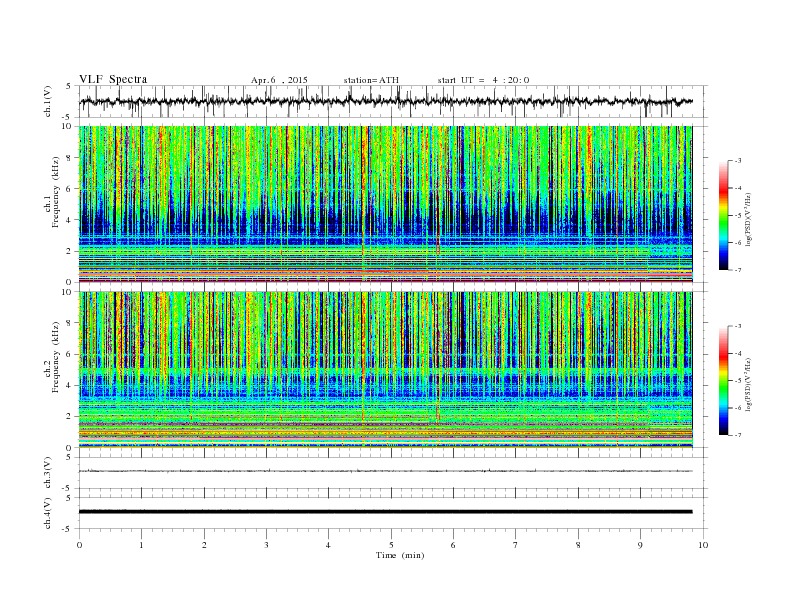The width and height of the screenshot is (792, 612).
Task: Click the date label 'Apr. 6, 2015'
Action: (279, 80)
